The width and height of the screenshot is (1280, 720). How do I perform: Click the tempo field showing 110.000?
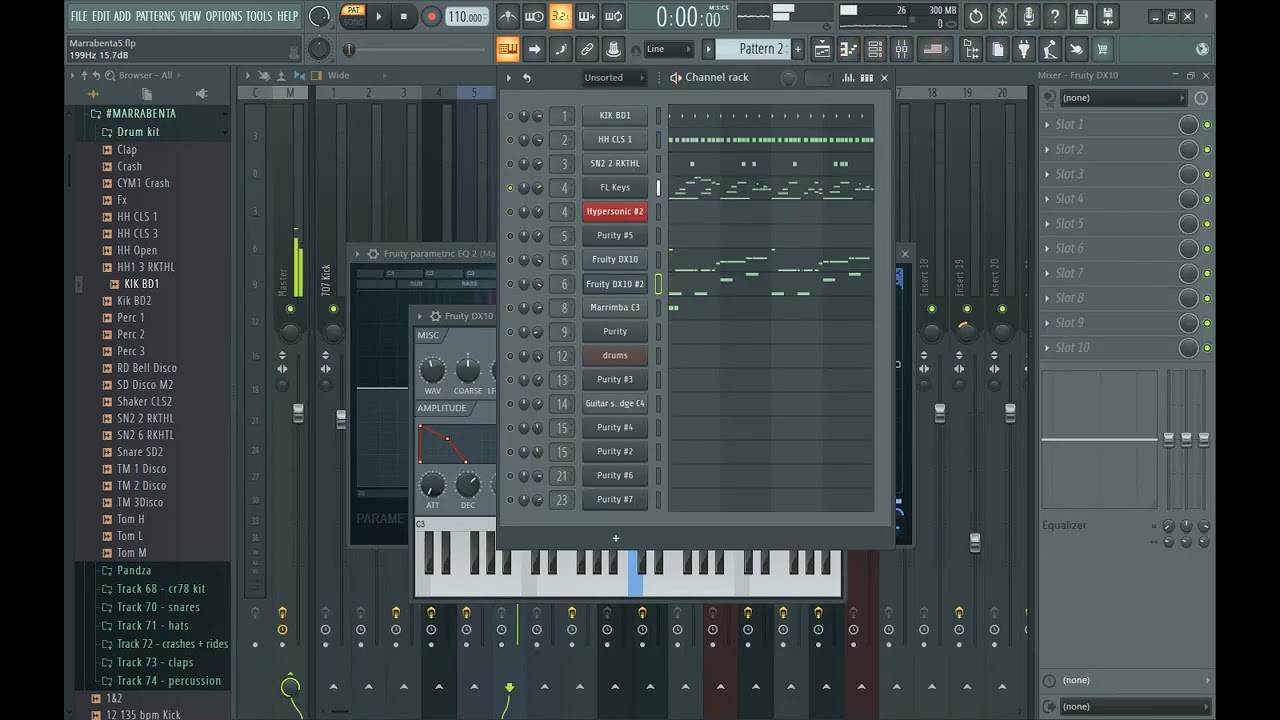click(x=466, y=17)
